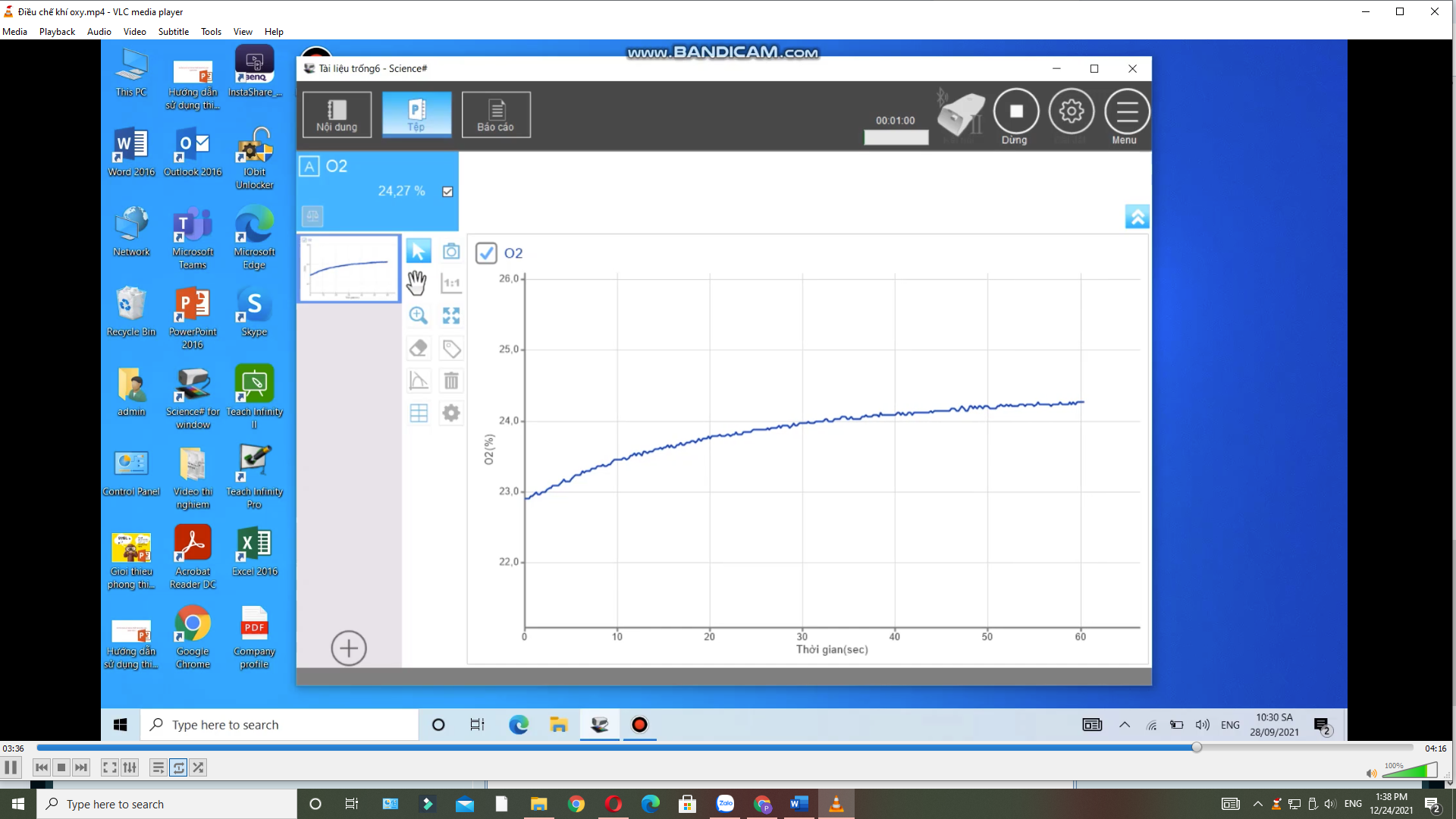Click the trash delete icon

451,380
